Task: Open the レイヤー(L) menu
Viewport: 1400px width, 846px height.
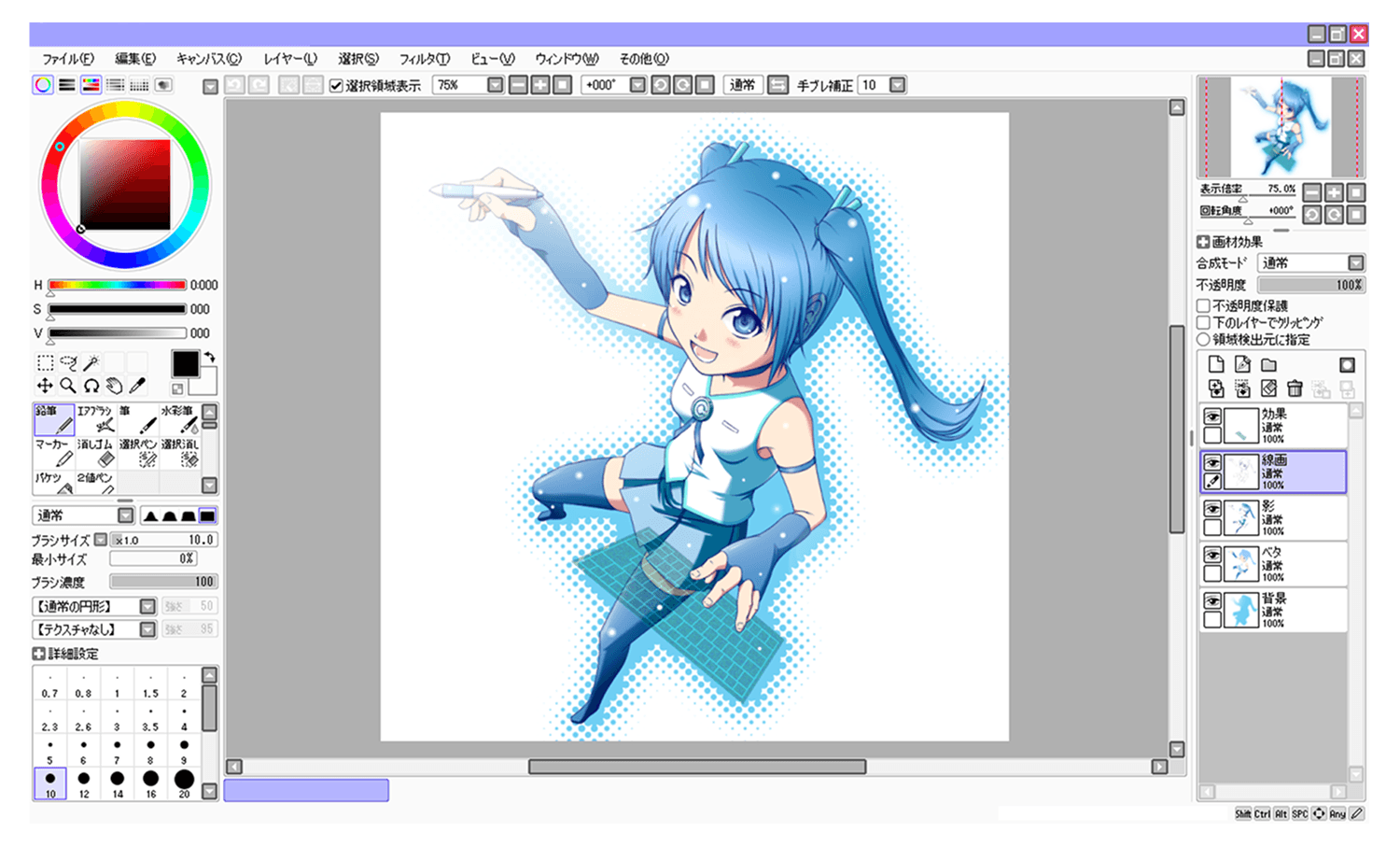Action: pyautogui.click(x=290, y=59)
